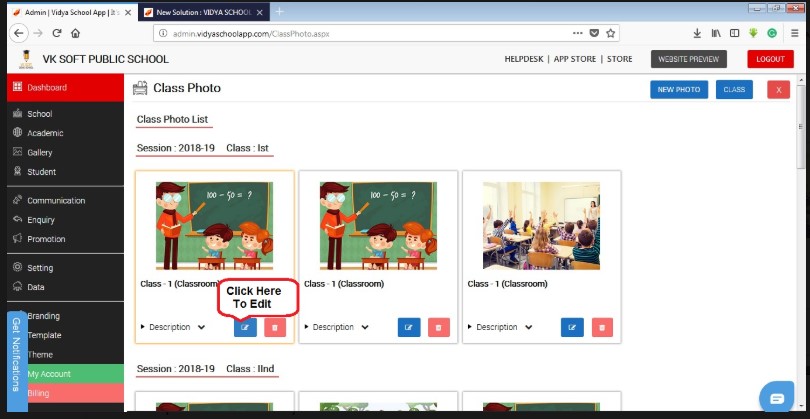Open the HELPDESK link
Screen dimensions: 810x419
[524, 59]
